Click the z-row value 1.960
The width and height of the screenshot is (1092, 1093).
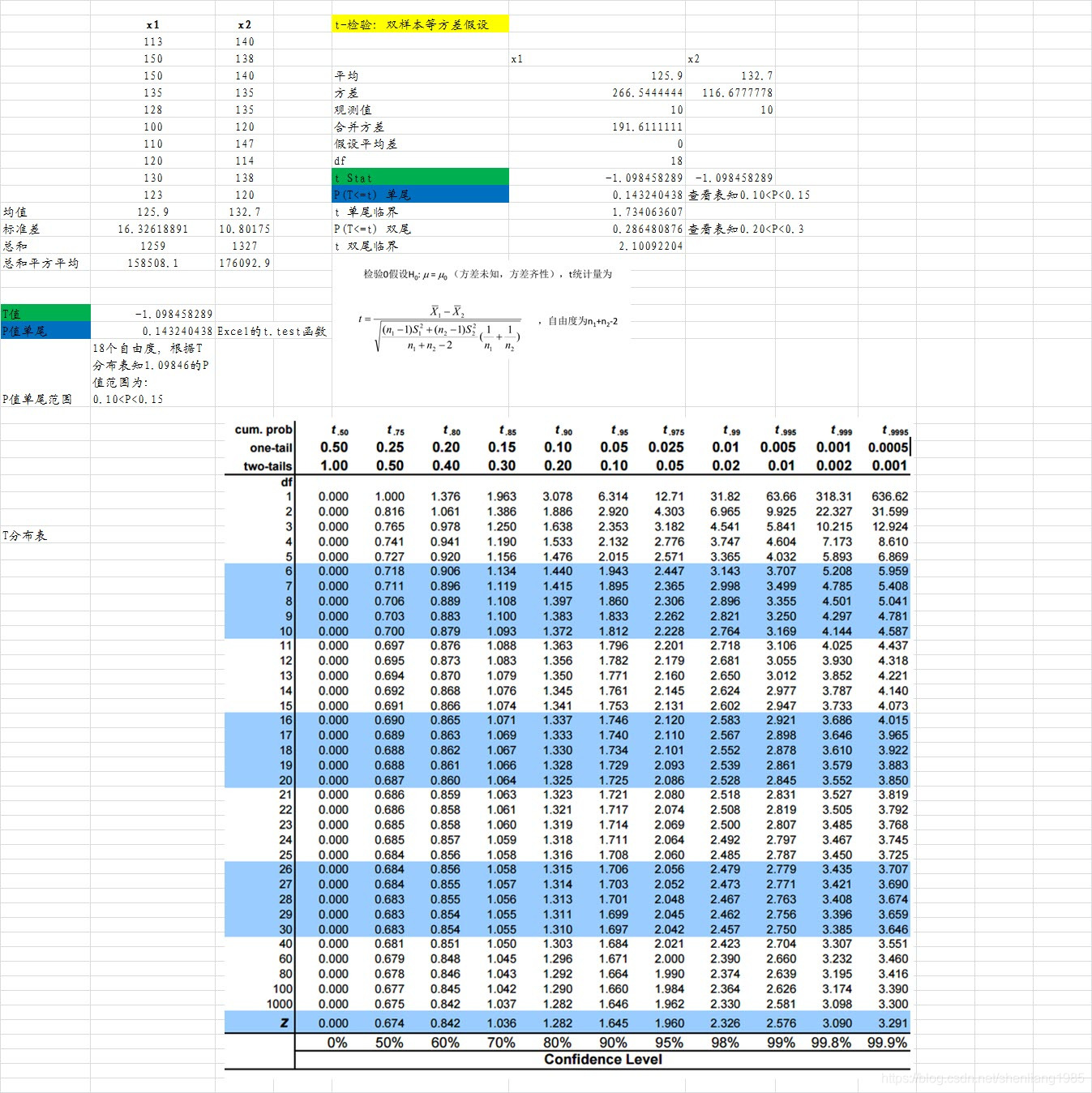[669, 1023]
